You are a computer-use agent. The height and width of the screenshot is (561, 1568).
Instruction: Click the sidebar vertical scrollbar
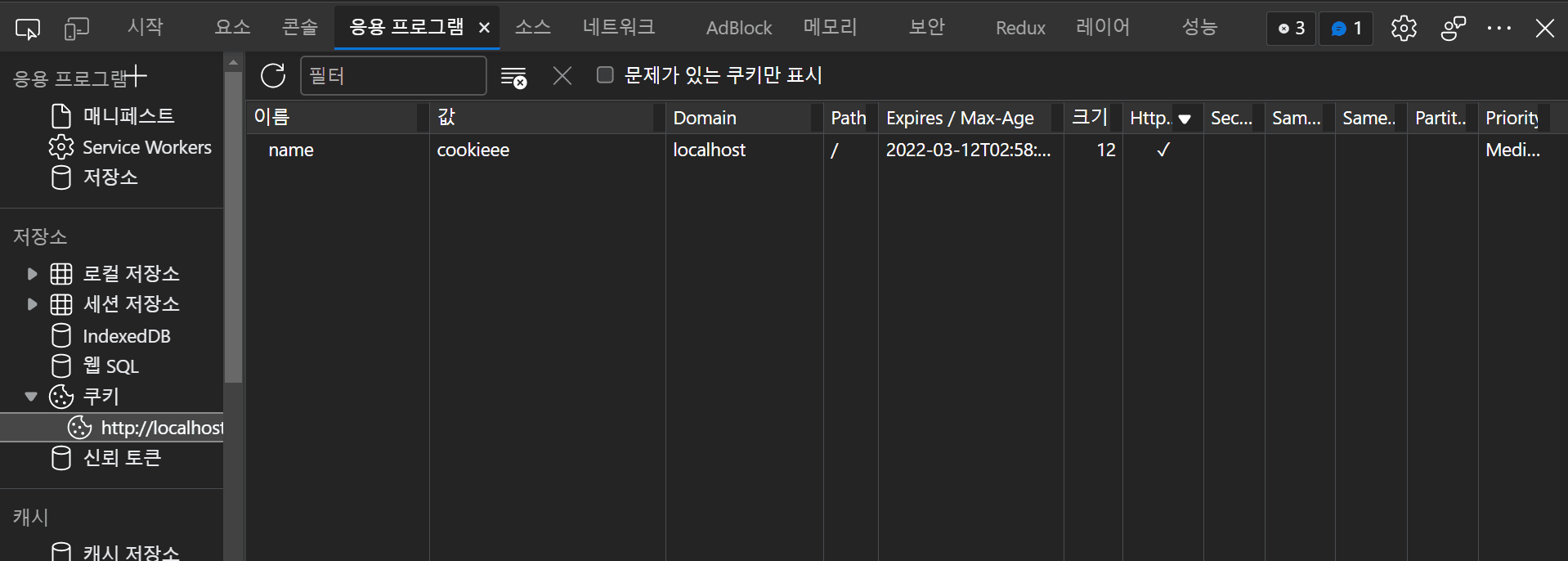coord(233,229)
